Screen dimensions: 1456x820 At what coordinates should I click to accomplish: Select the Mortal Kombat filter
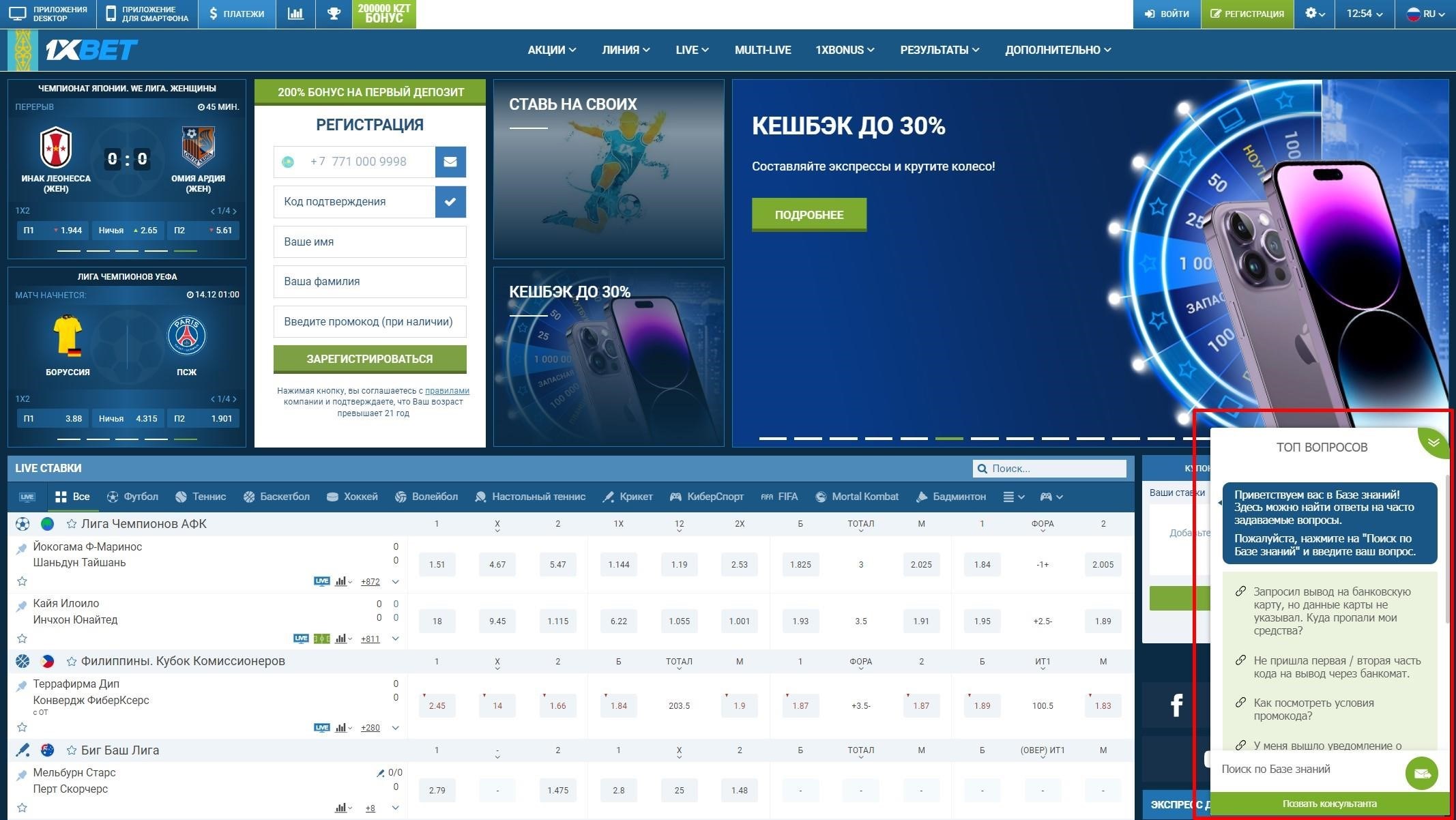[x=857, y=497]
